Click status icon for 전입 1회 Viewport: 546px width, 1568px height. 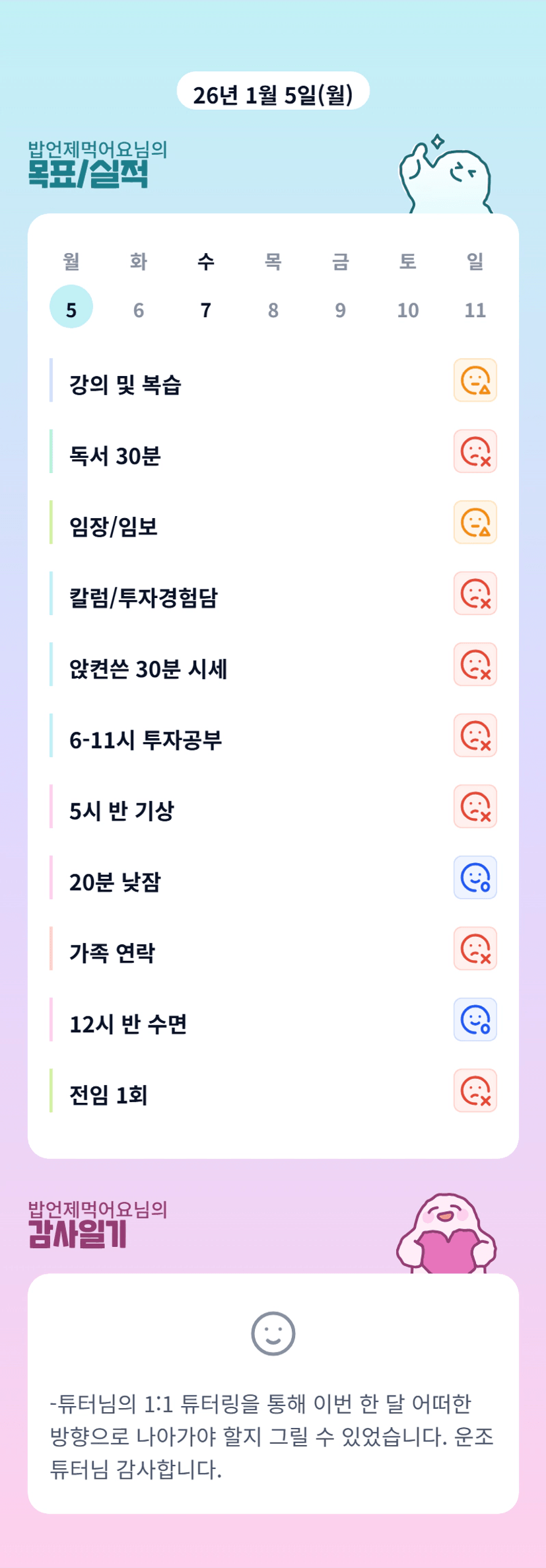point(475,1091)
